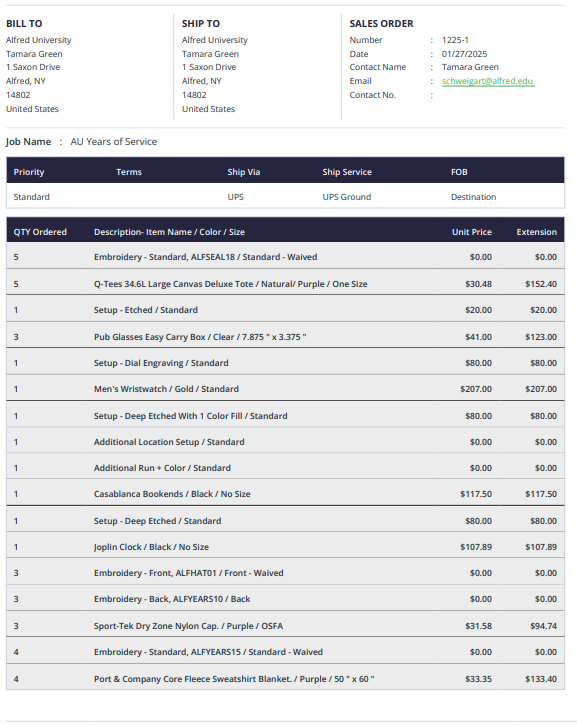Click the Unit Price column header
Image resolution: width=577 pixels, height=727 pixels.
point(472,232)
